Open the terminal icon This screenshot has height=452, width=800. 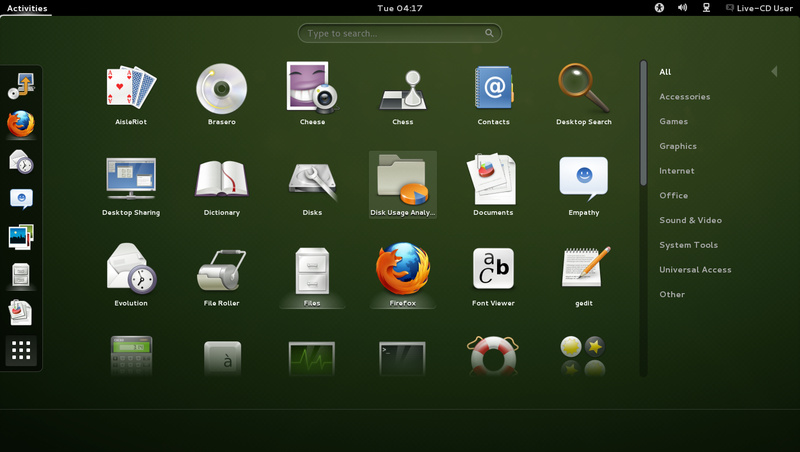pos(402,359)
